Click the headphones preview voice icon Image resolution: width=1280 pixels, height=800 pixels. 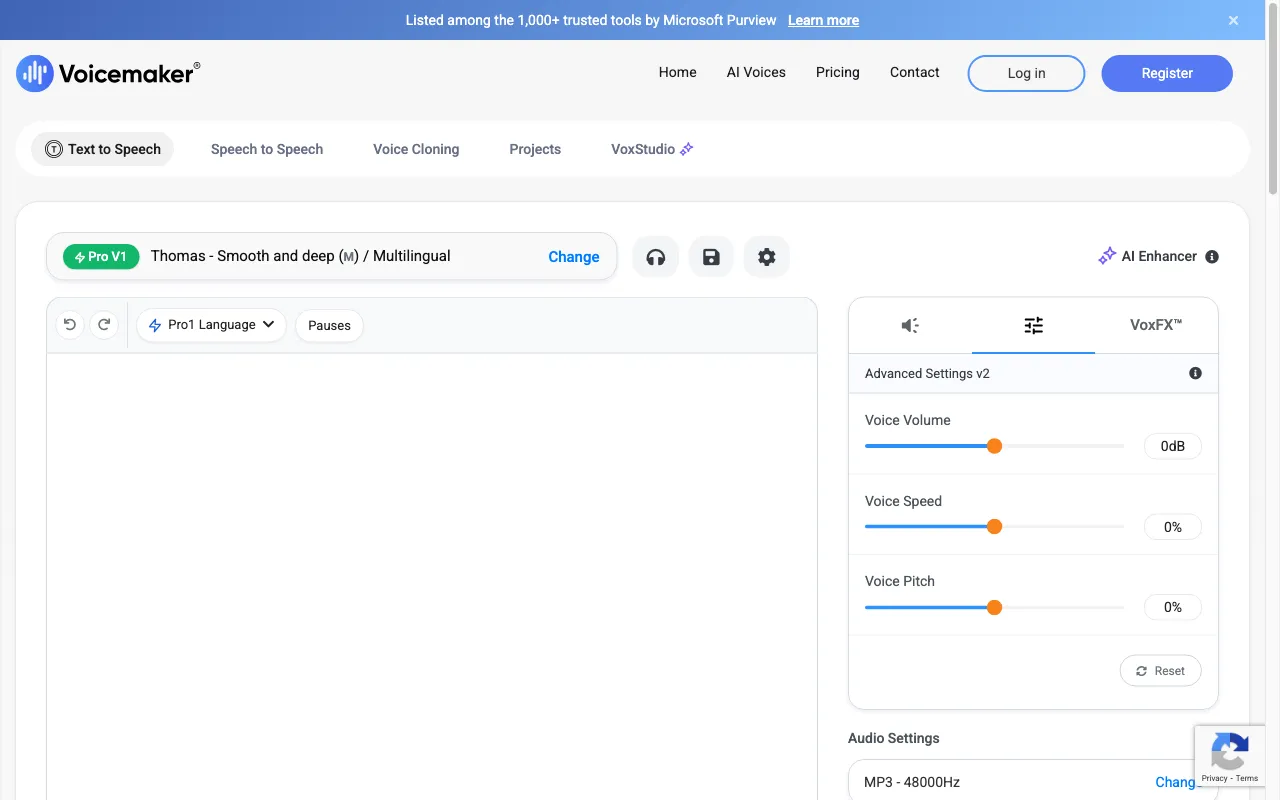[656, 257]
